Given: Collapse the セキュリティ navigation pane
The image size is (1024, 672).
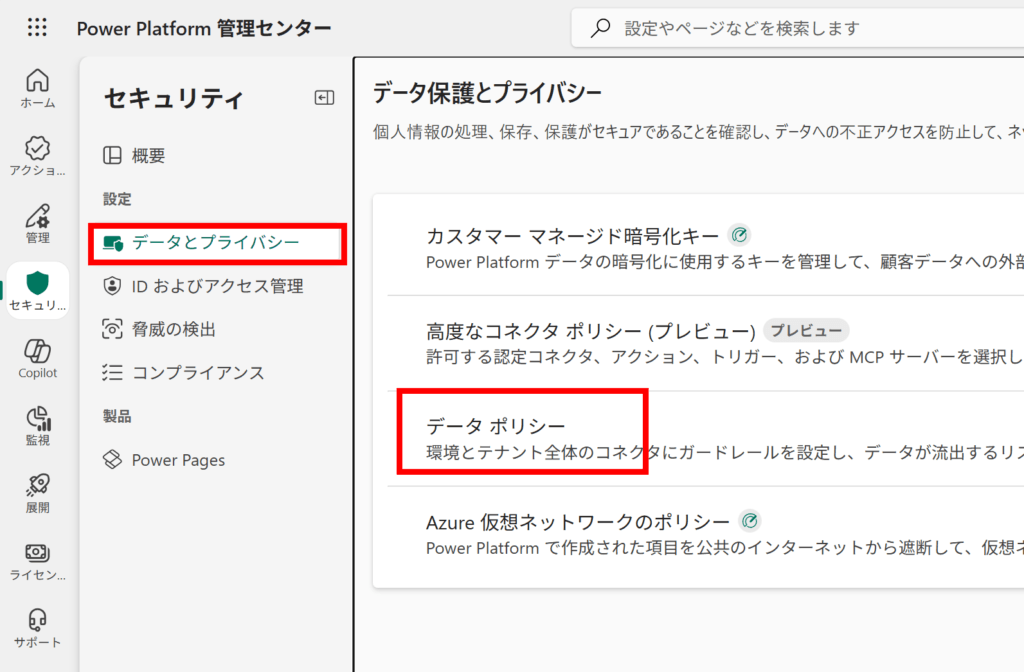Looking at the screenshot, I should pos(324,97).
